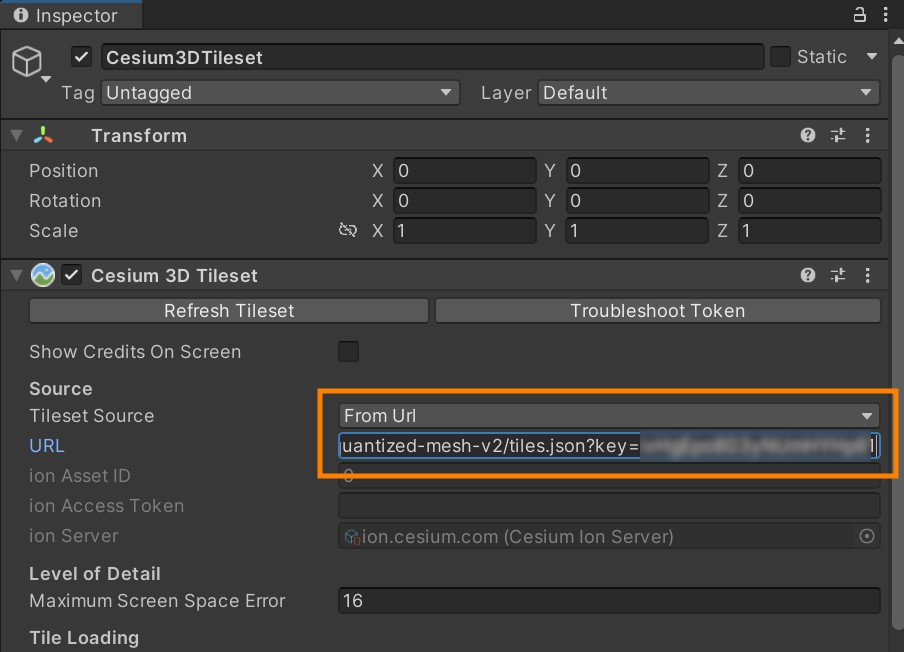
Task: Disable the Cesium3DTileset GameObject active checkbox
Action: tap(82, 57)
